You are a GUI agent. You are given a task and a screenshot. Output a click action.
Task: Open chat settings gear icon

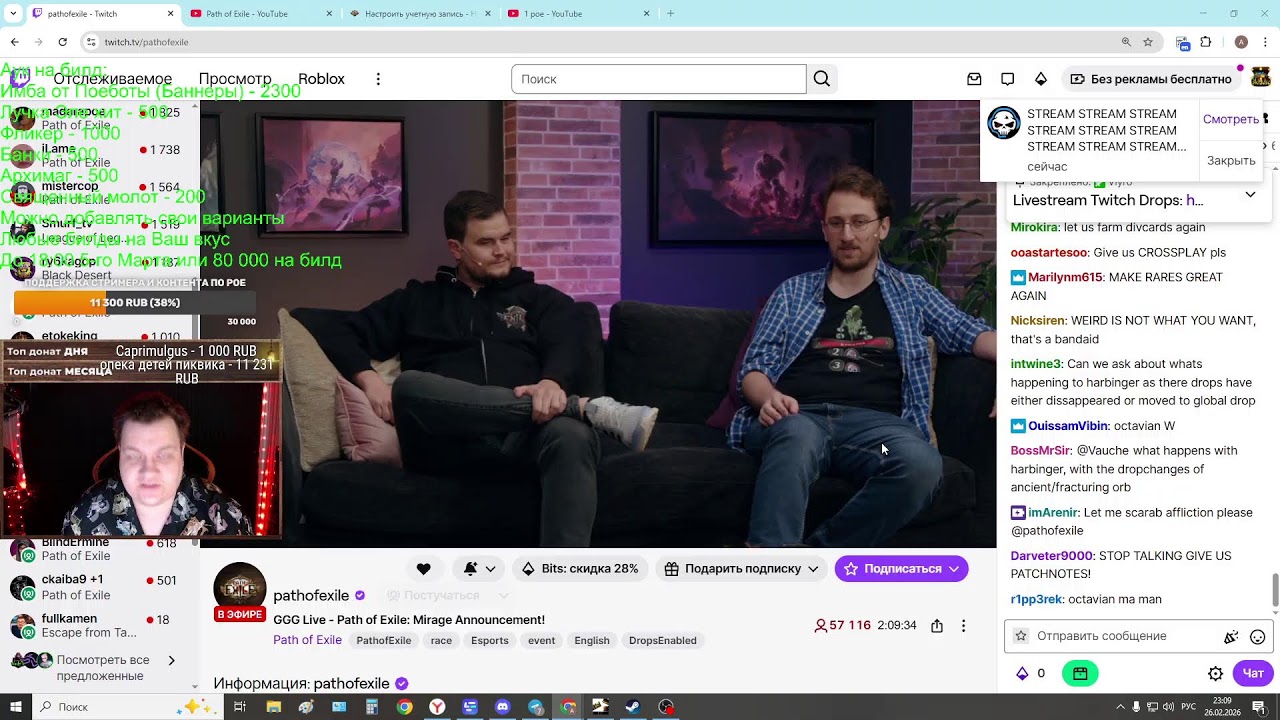pyautogui.click(x=1216, y=674)
